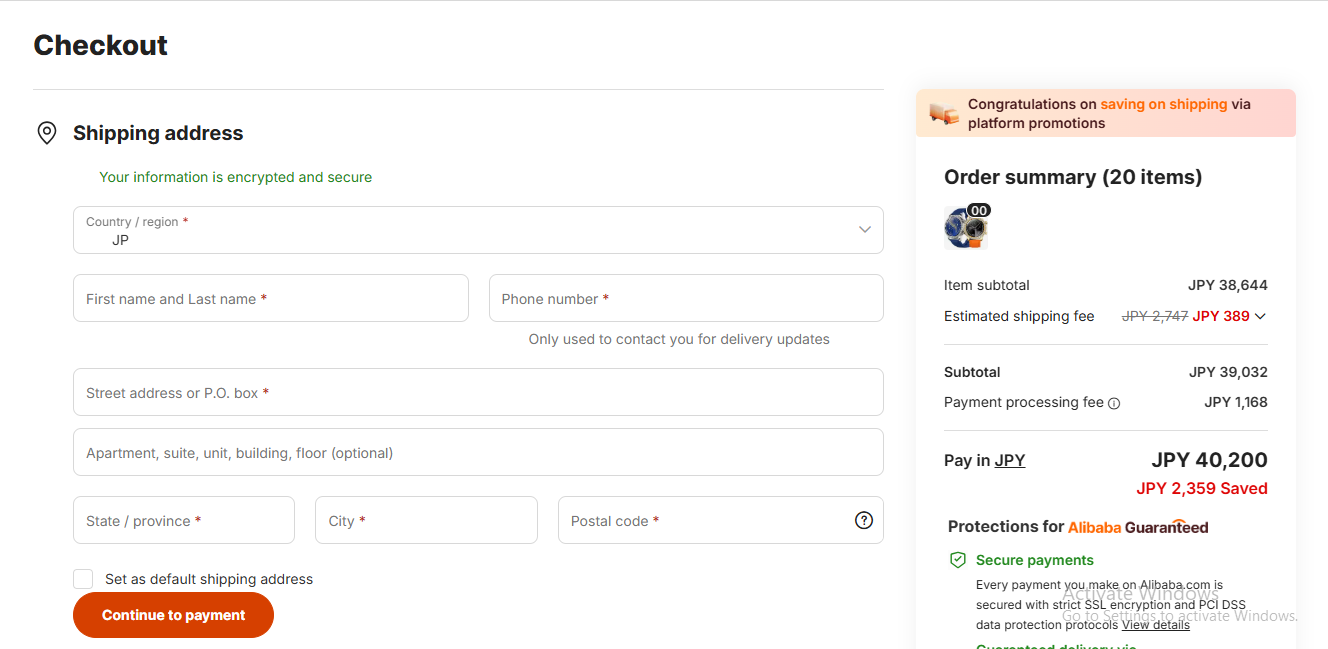Open the product item thumbnail in order summary
The width and height of the screenshot is (1328, 649).
(964, 227)
